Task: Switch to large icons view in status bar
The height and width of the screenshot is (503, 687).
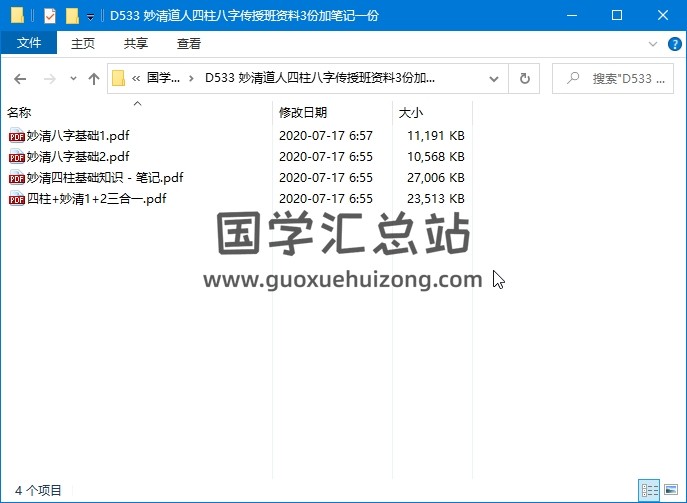Action: pyautogui.click(x=671, y=490)
